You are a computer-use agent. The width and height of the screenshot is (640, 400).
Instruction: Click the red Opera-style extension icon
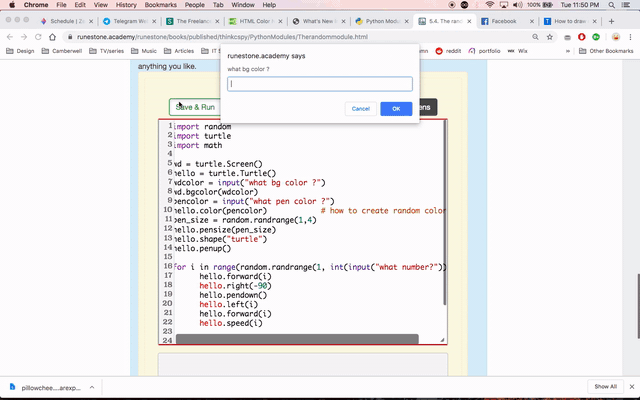(582, 37)
